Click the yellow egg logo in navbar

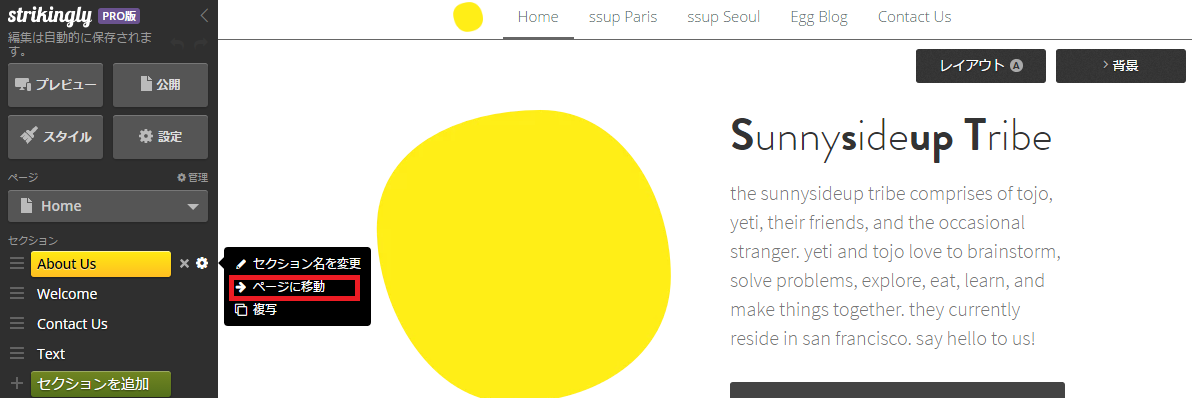point(468,17)
